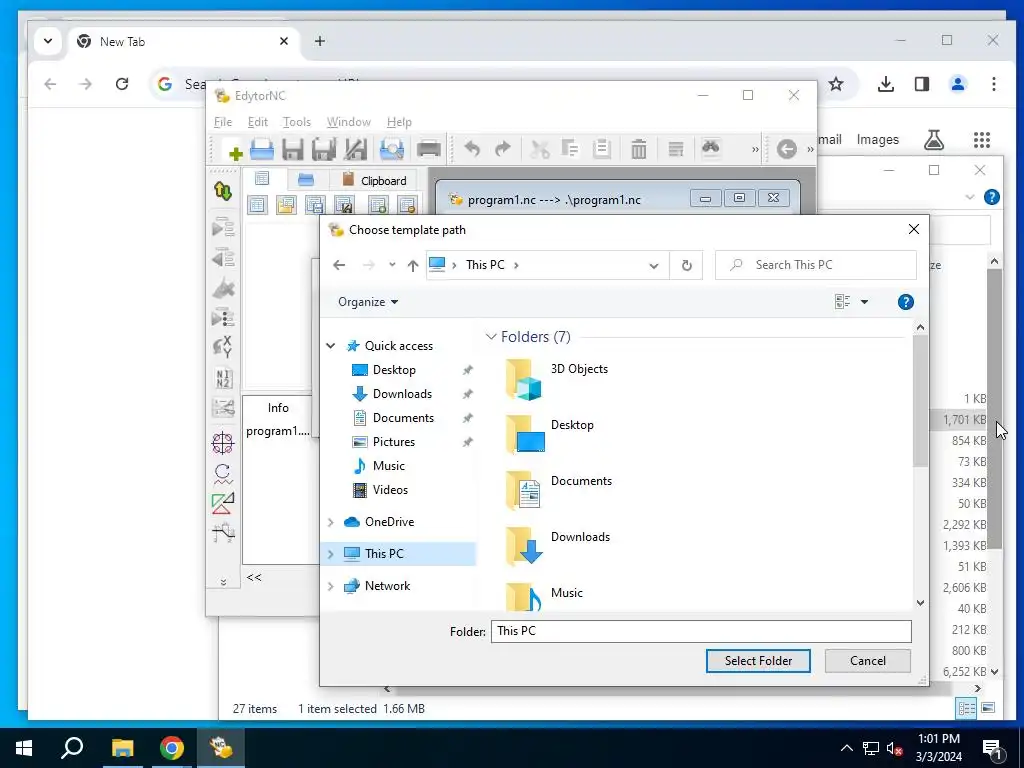Image resolution: width=1024 pixels, height=768 pixels.
Task: Click the Find binoculars icon in EdytorNC
Action: (711, 148)
